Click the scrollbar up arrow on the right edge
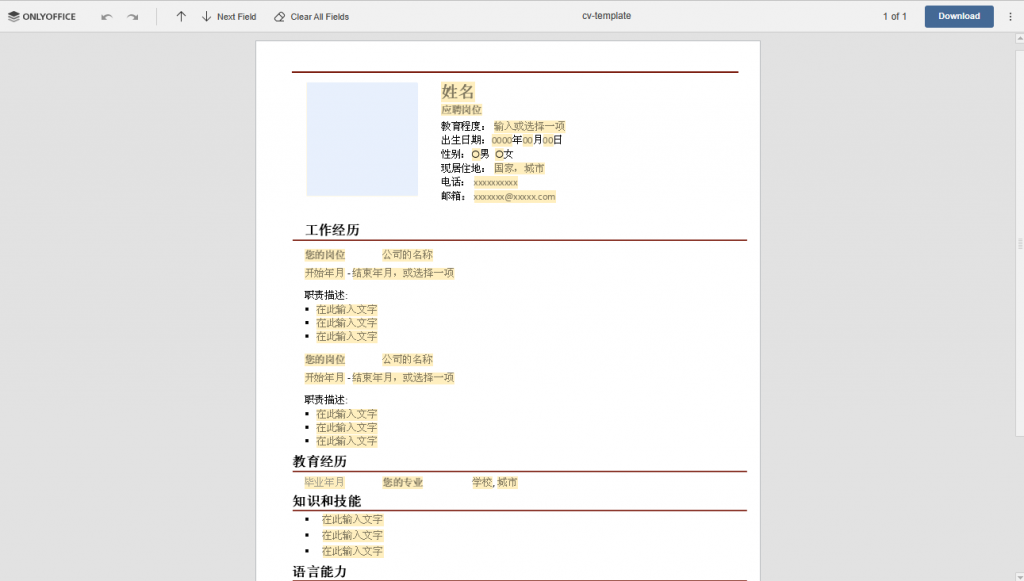 click(1018, 40)
